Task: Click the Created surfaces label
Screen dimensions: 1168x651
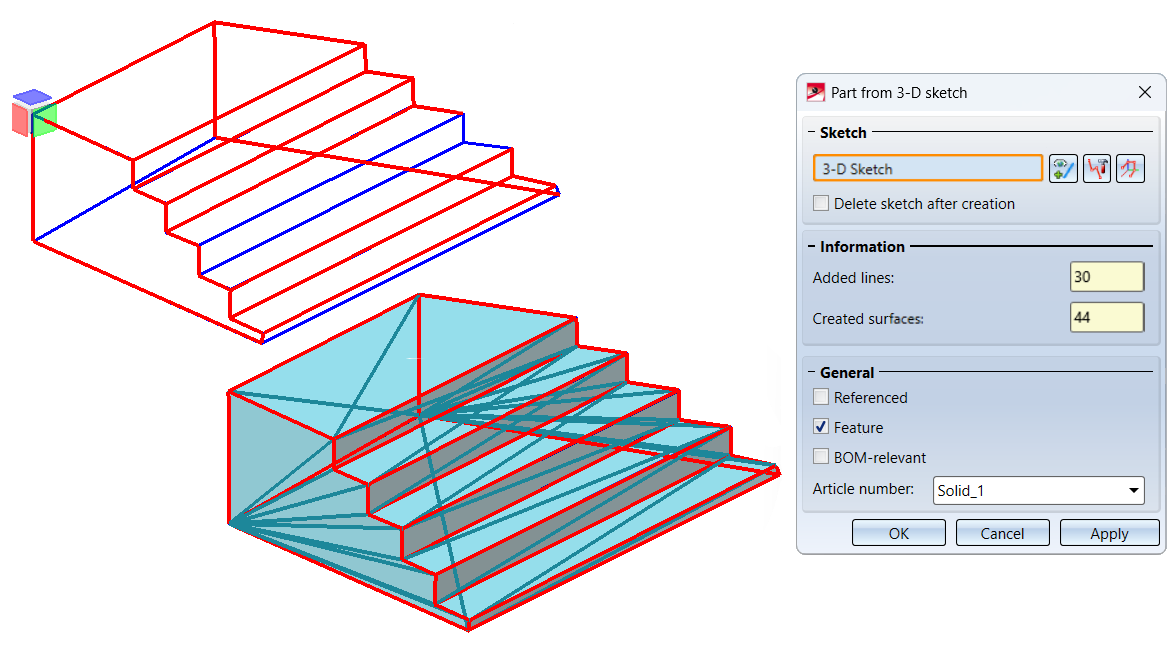Action: 868,319
